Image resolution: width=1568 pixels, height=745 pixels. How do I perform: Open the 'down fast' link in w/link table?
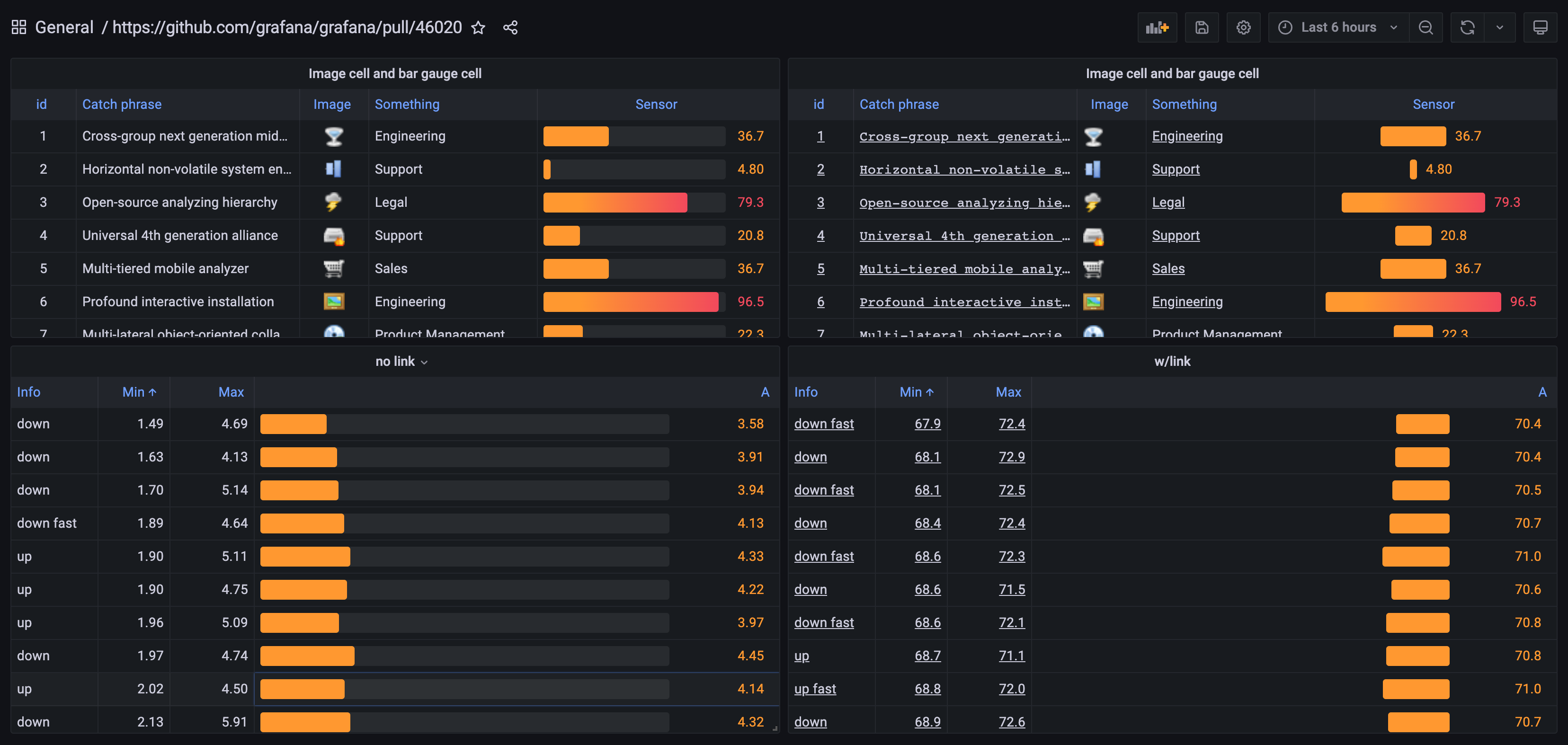click(824, 423)
